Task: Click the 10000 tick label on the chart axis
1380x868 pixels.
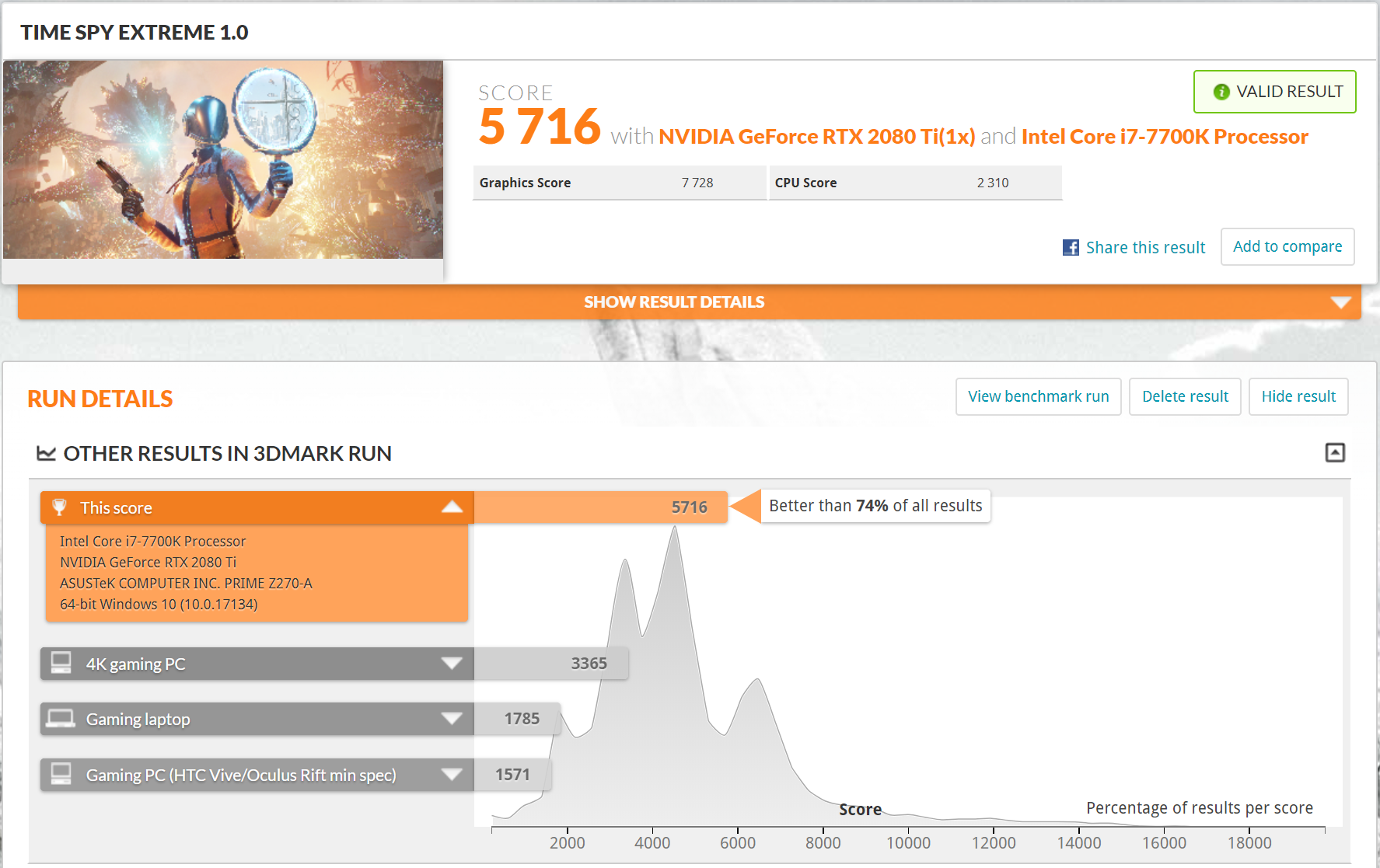Action: (x=908, y=843)
